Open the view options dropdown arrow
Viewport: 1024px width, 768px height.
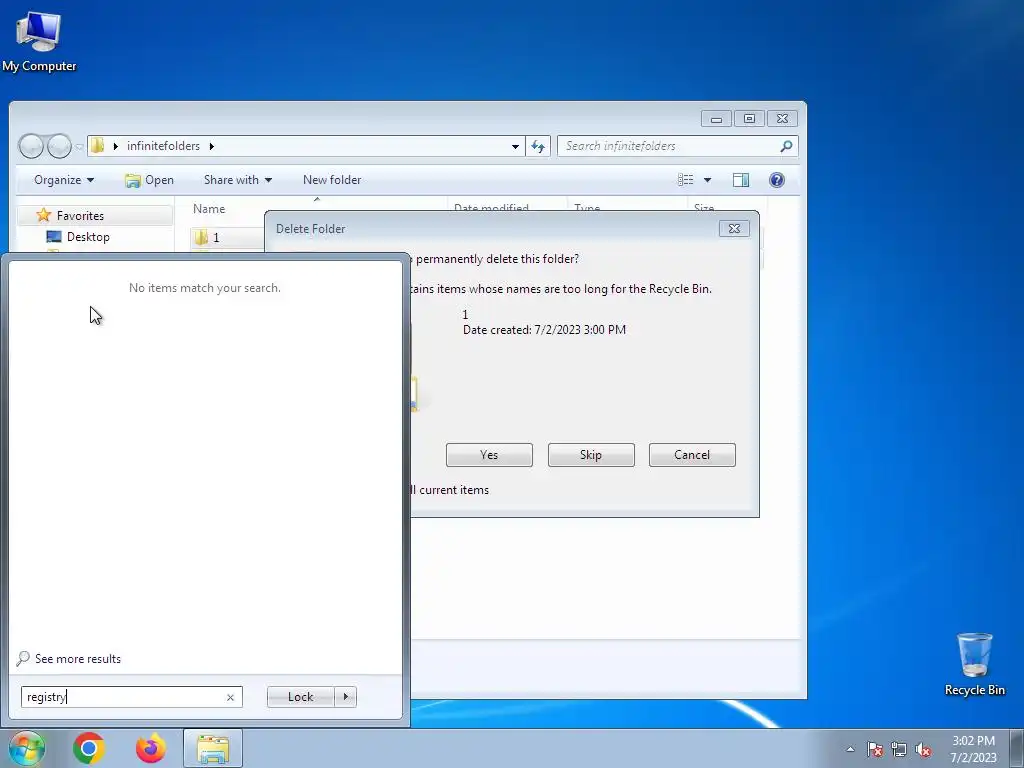707,180
